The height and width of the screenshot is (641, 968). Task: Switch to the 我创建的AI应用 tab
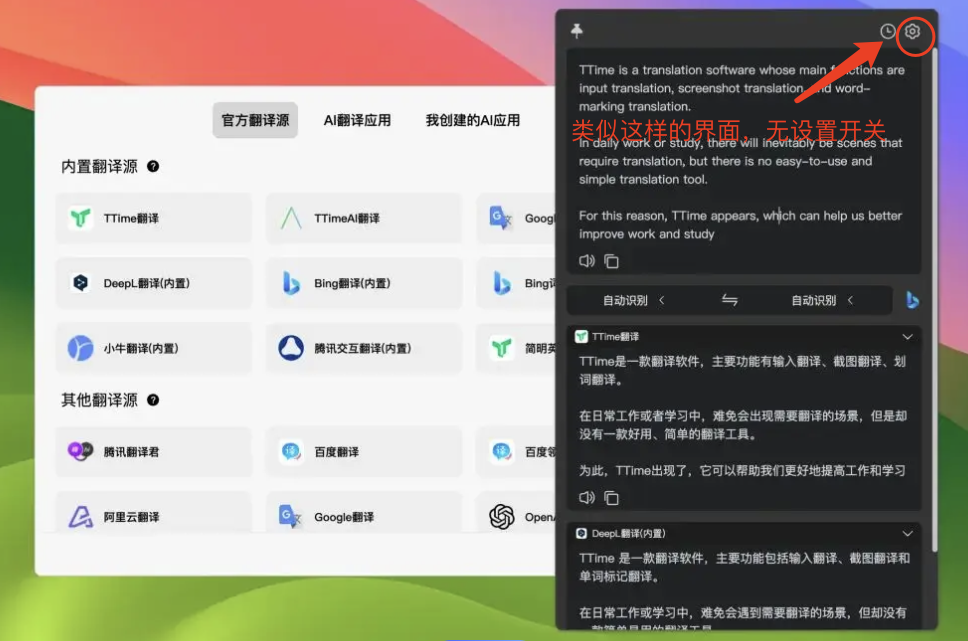click(472, 120)
